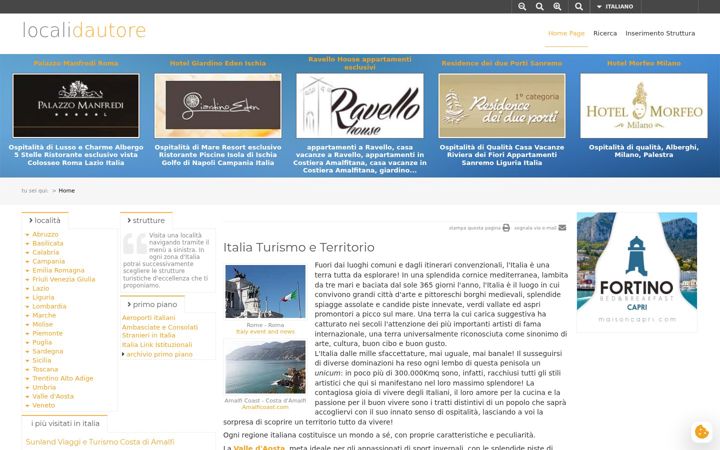Viewport: 720px width, 450px height.
Task: Open Sicilia region link
Action: tap(42, 360)
